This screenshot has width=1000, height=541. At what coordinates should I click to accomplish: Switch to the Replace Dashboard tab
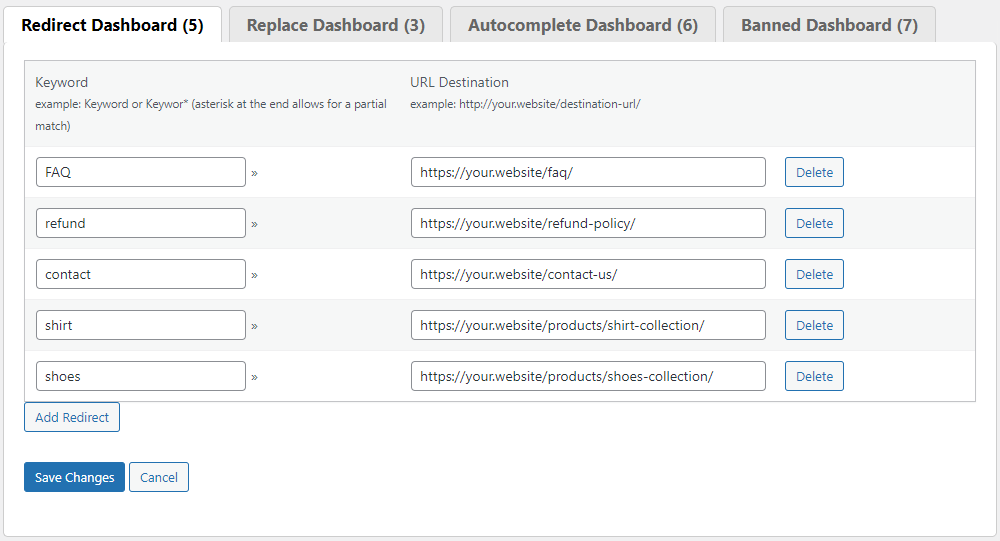pos(335,25)
